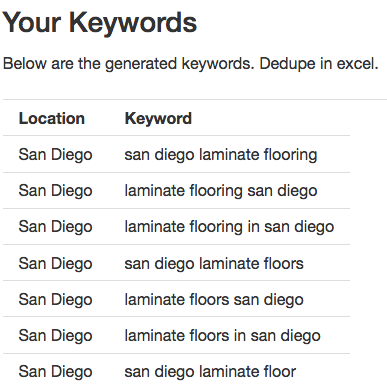Select keyword 'san diego laminate floors'
This screenshot has width=387, height=385.
point(214,263)
